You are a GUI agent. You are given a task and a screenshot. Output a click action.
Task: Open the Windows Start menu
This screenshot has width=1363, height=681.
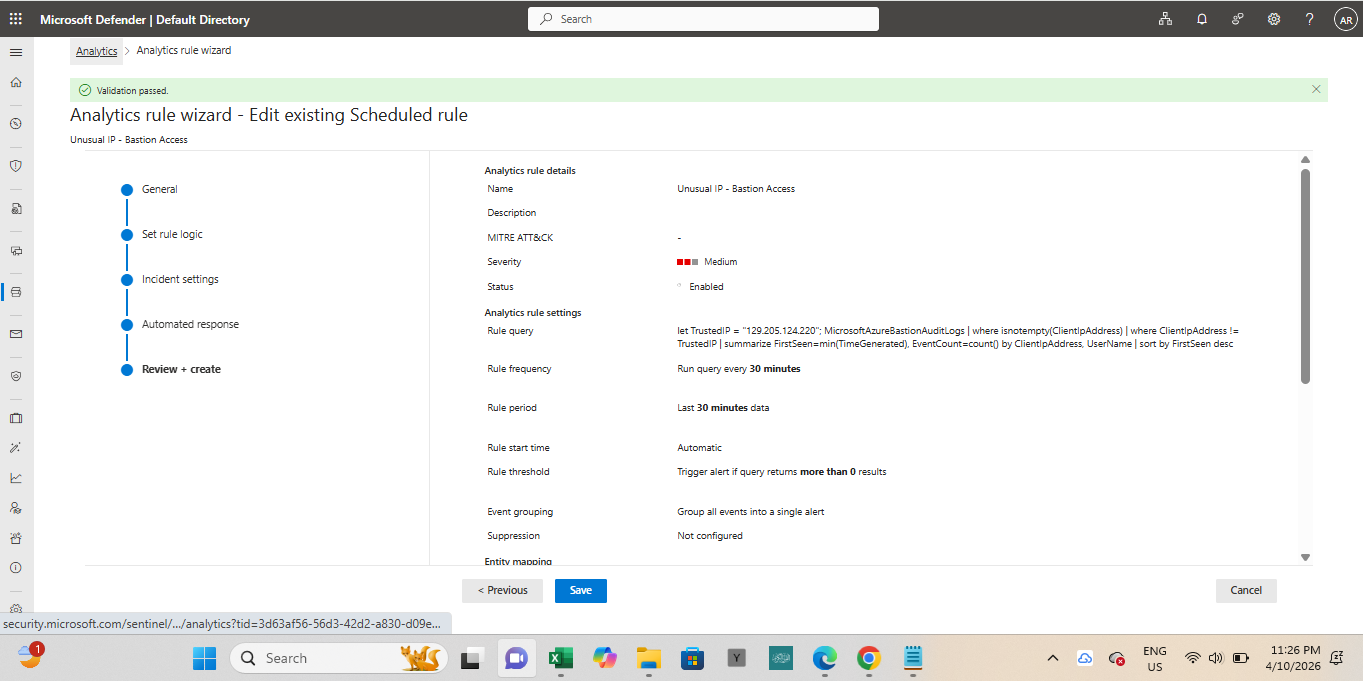[204, 658]
